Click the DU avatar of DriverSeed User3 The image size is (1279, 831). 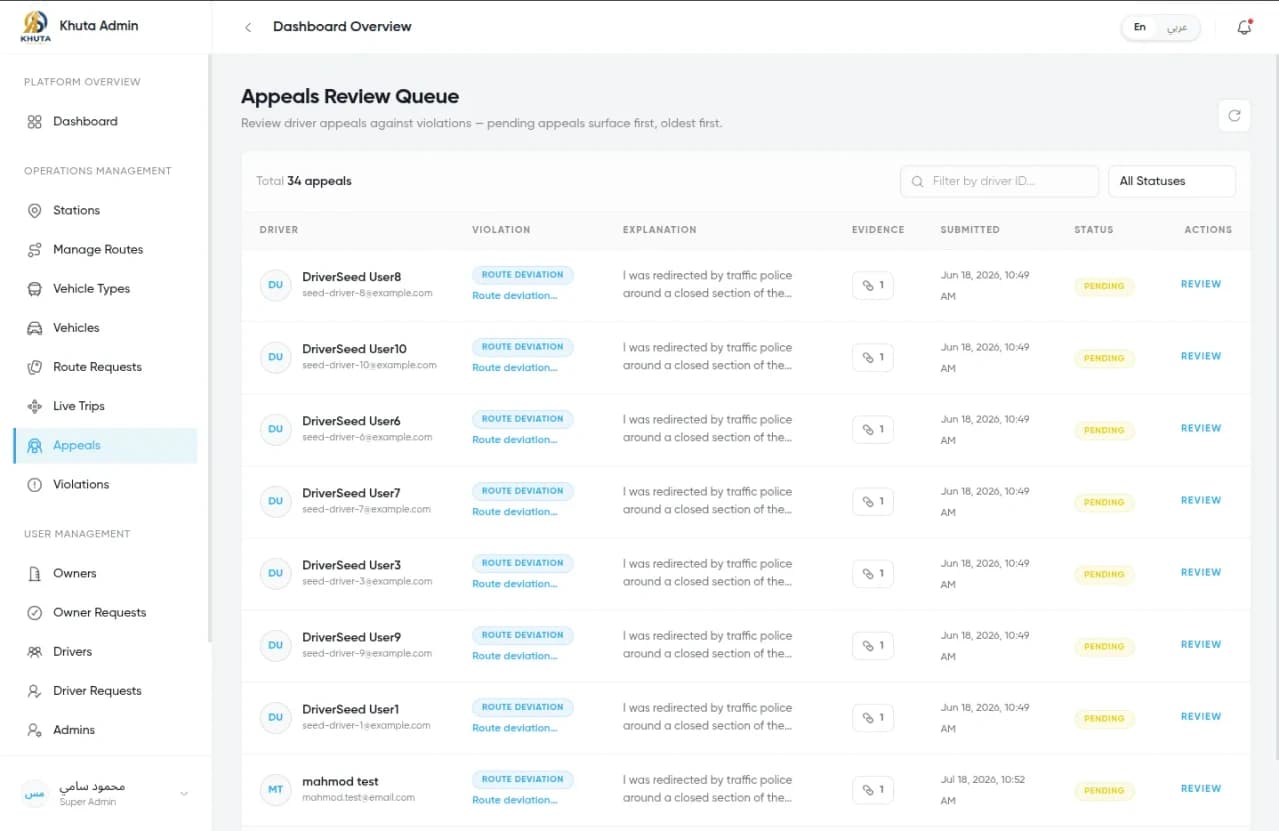276,573
